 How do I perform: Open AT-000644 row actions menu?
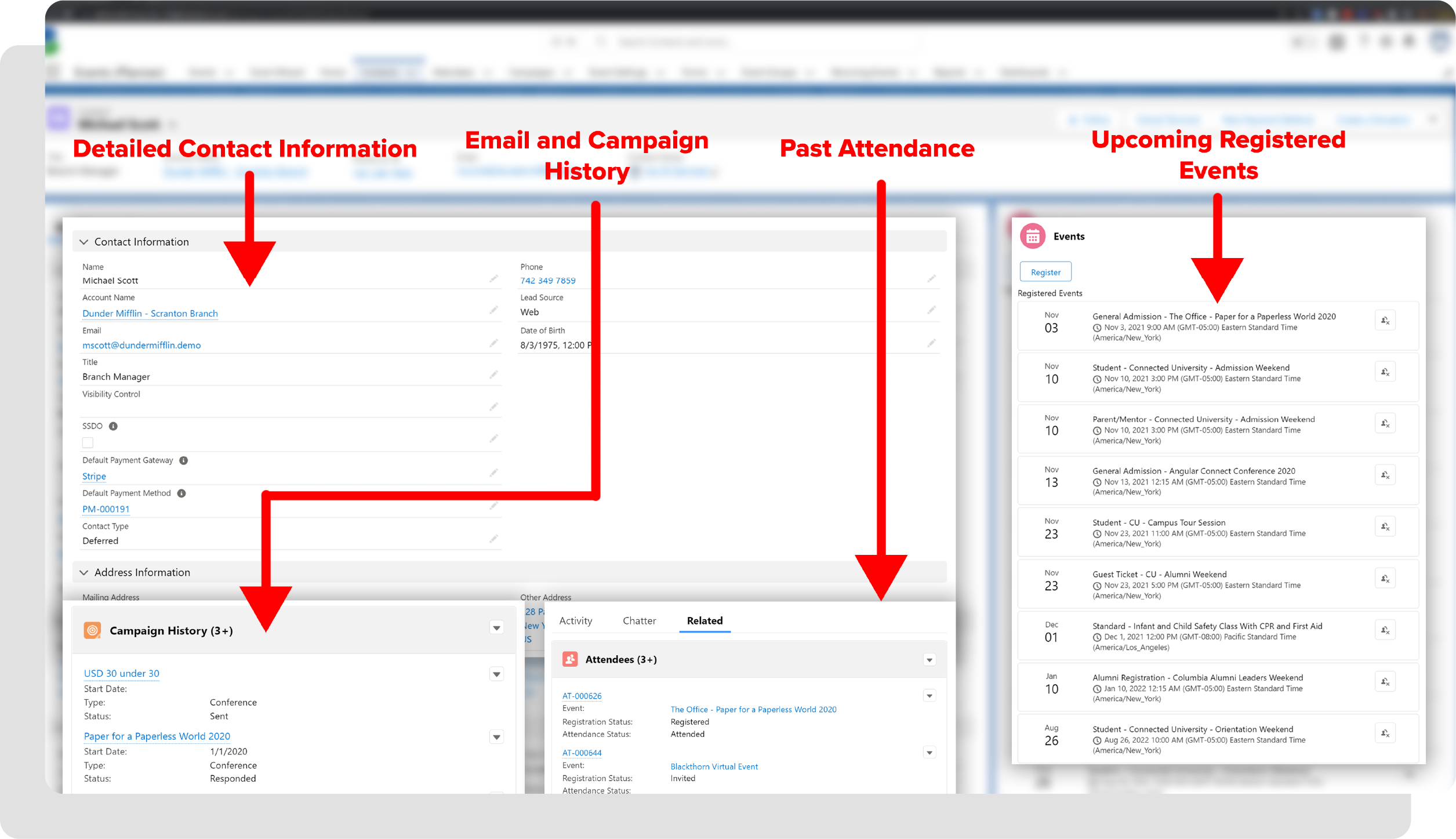[929, 753]
